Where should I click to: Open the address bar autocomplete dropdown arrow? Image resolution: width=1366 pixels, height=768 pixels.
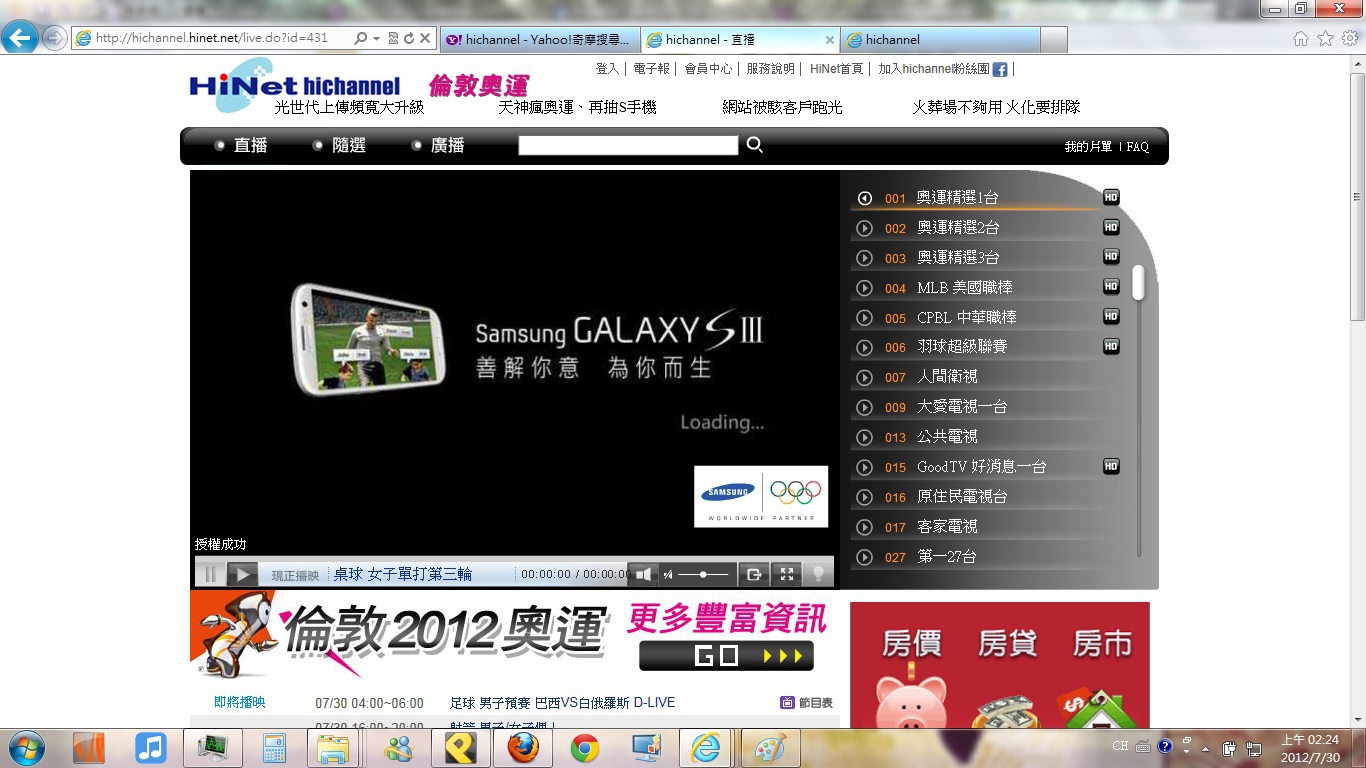pyautogui.click(x=376, y=38)
